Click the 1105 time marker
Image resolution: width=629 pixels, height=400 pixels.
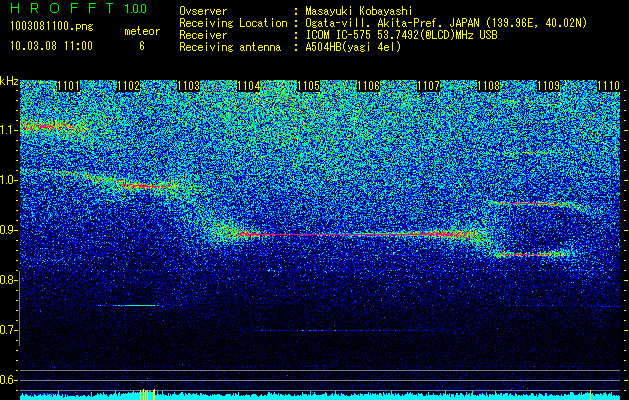tap(308, 86)
